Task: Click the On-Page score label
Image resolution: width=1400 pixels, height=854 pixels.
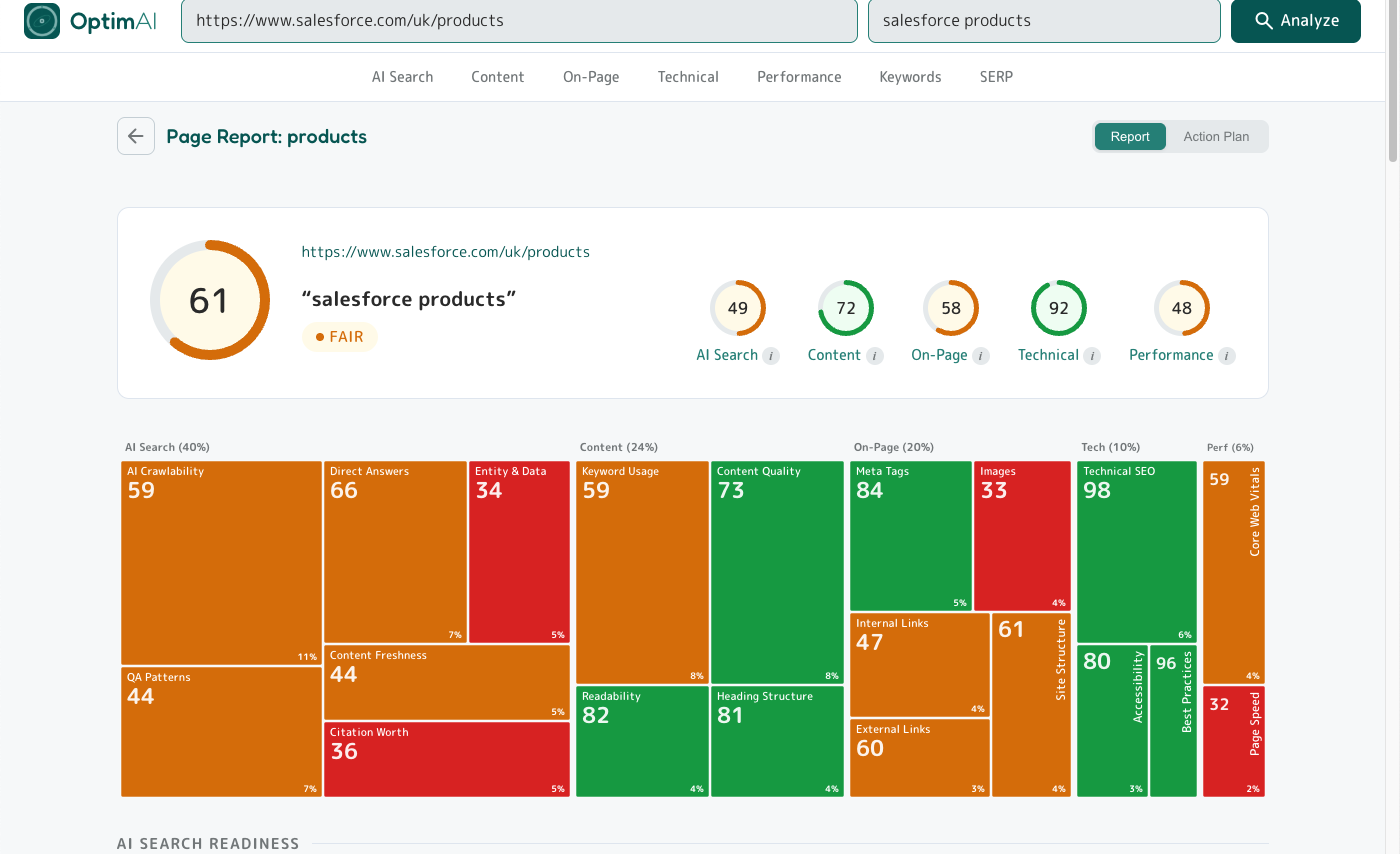Action: point(939,355)
